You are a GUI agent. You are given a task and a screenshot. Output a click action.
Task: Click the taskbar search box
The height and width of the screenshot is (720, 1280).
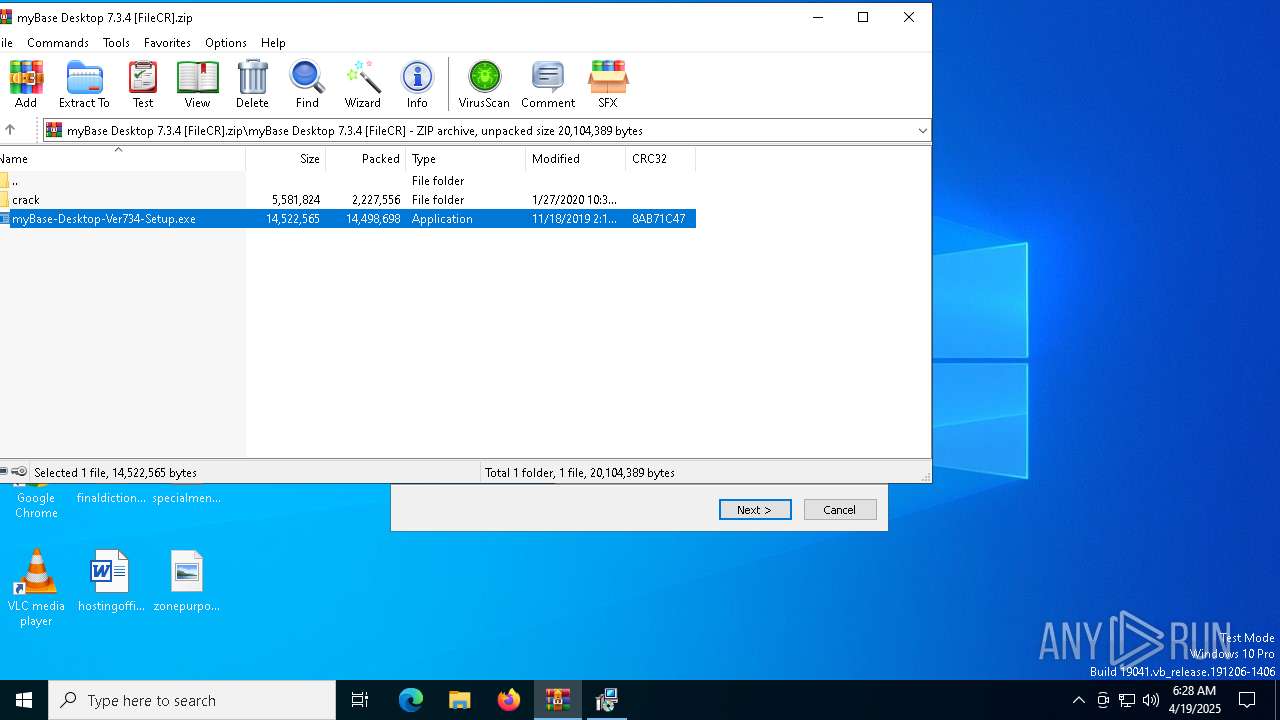192,700
